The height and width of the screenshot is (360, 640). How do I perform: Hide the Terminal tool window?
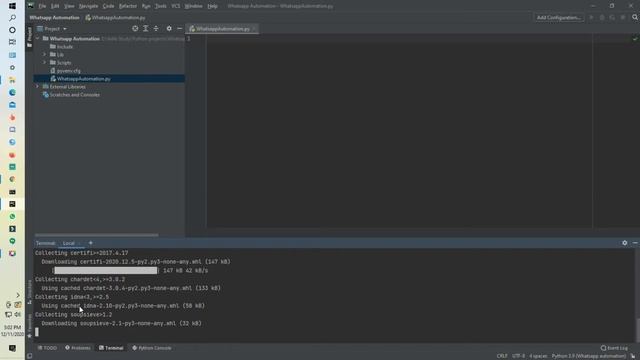(635, 243)
